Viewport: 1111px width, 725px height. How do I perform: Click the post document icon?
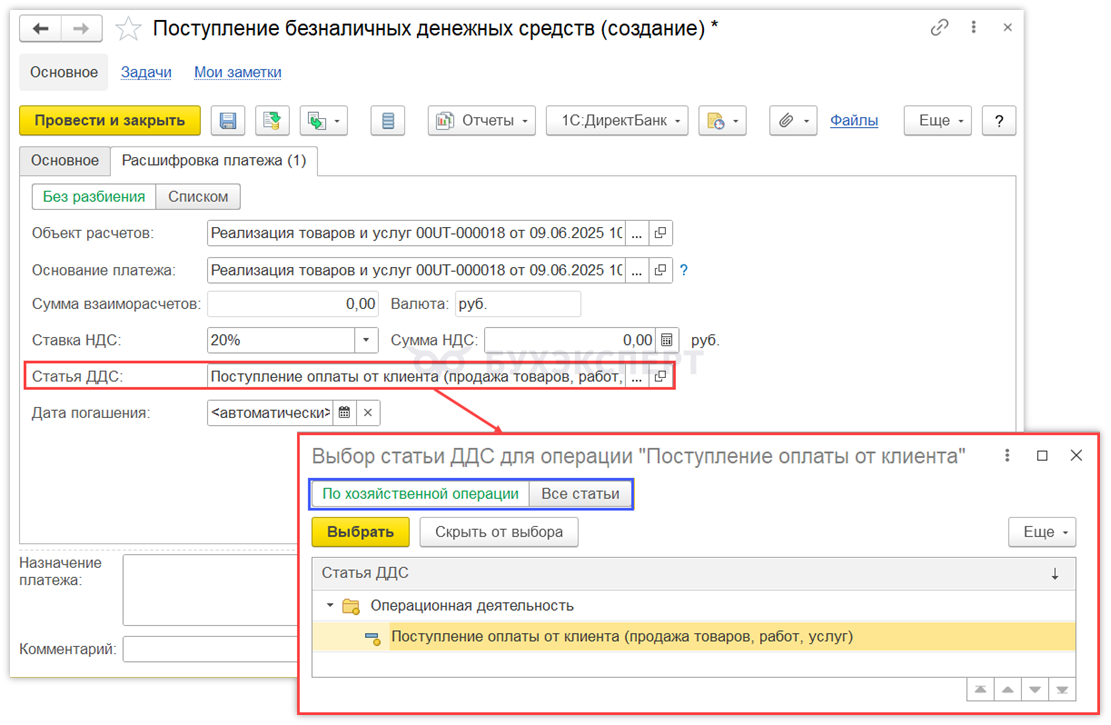[x=270, y=121]
